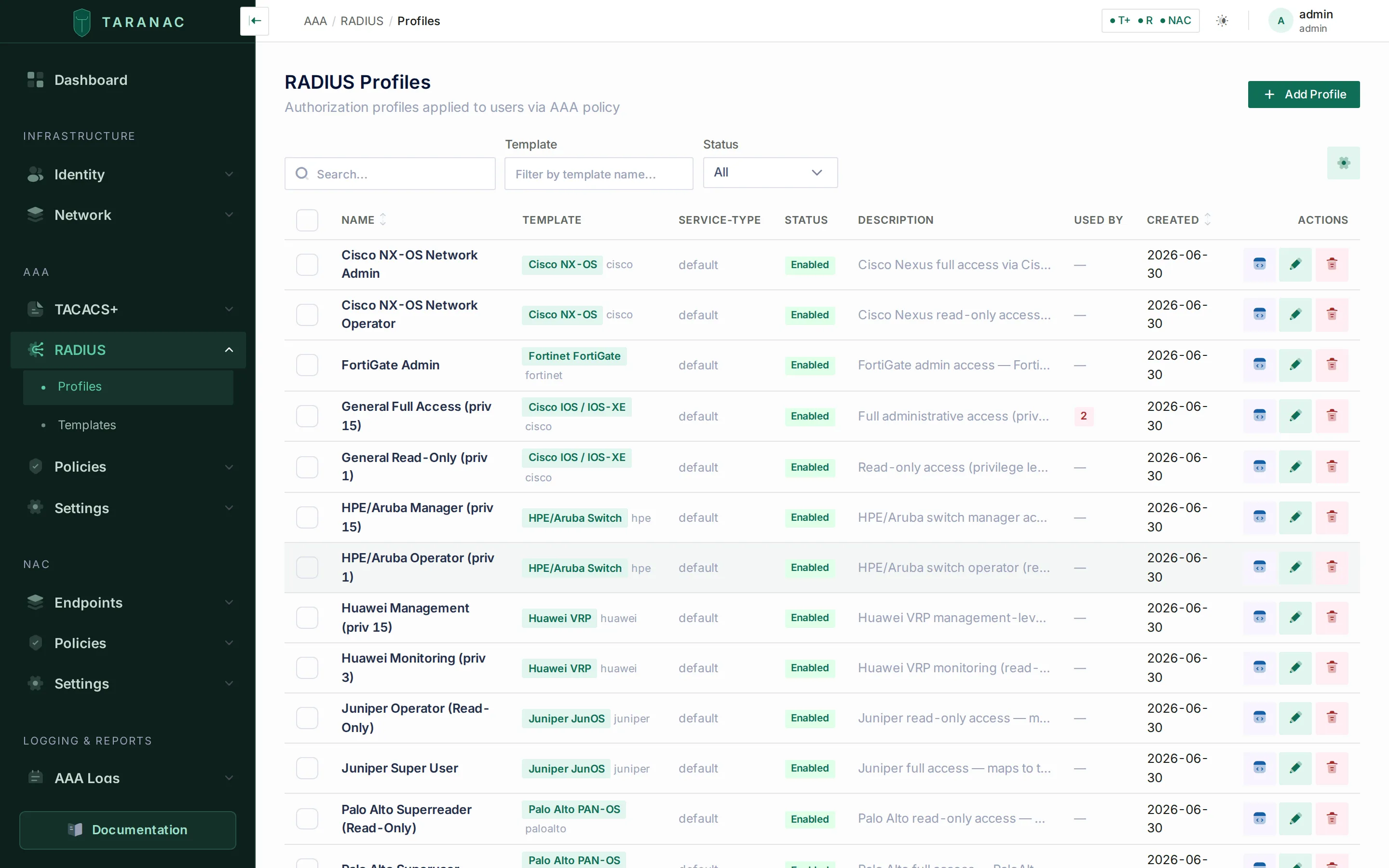Collapse the sidebar with the arrow button
This screenshot has width=1389, height=868.
click(255, 21)
